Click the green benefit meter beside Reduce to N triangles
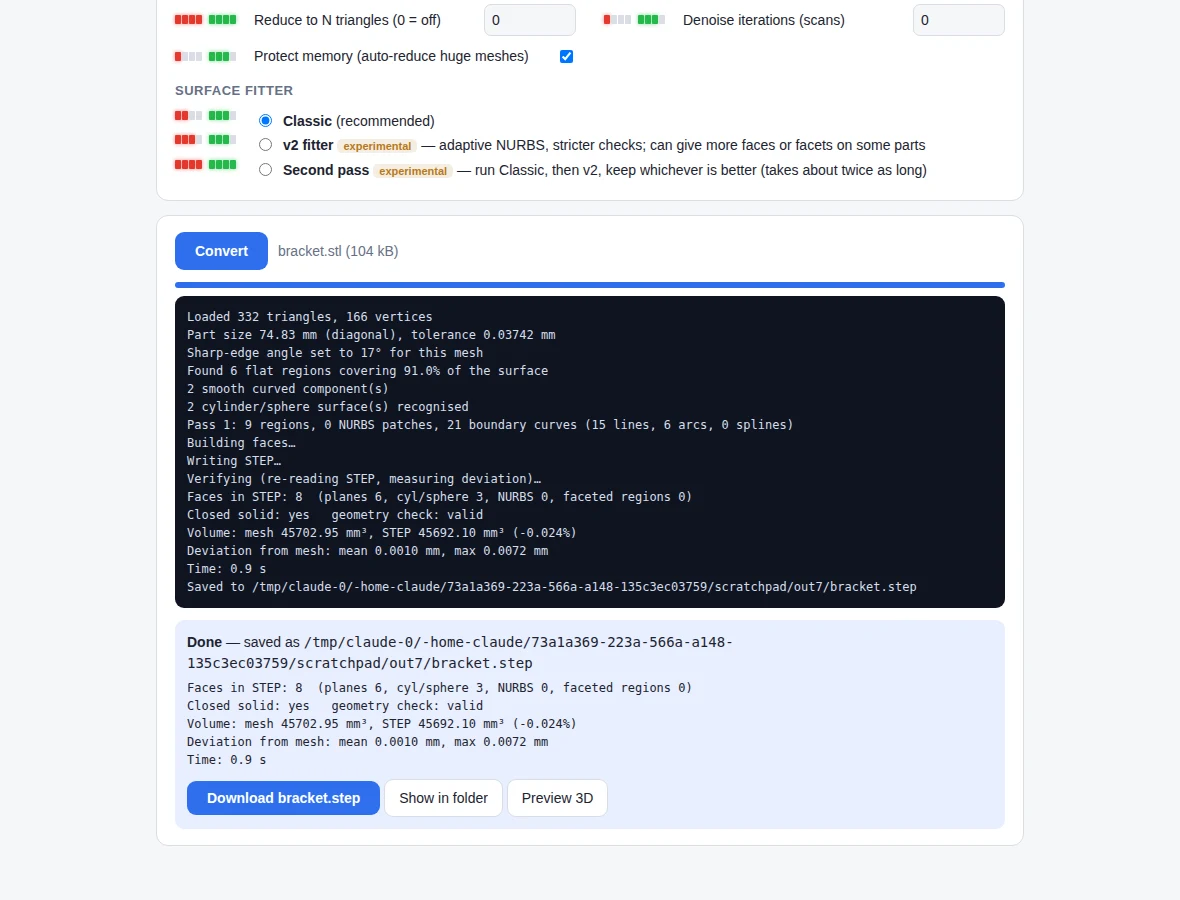The image size is (1180, 900). pos(222,20)
